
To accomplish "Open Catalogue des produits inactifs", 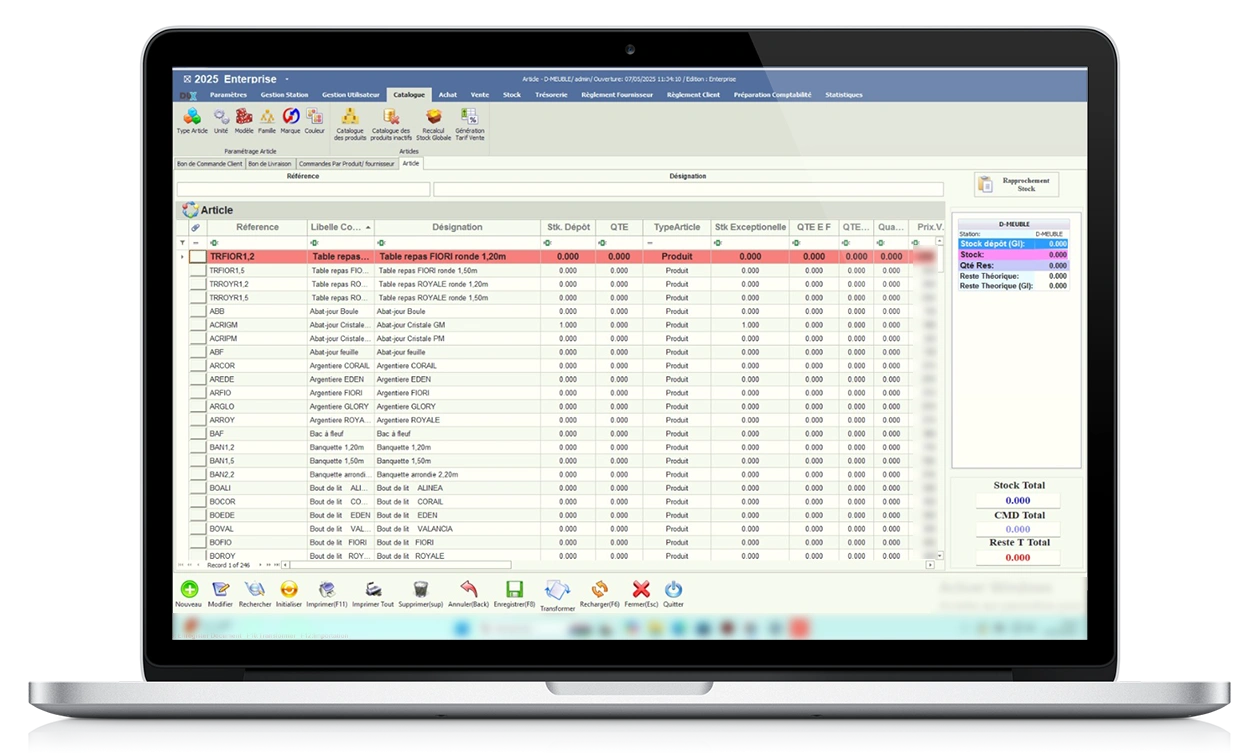I will coord(391,118).
